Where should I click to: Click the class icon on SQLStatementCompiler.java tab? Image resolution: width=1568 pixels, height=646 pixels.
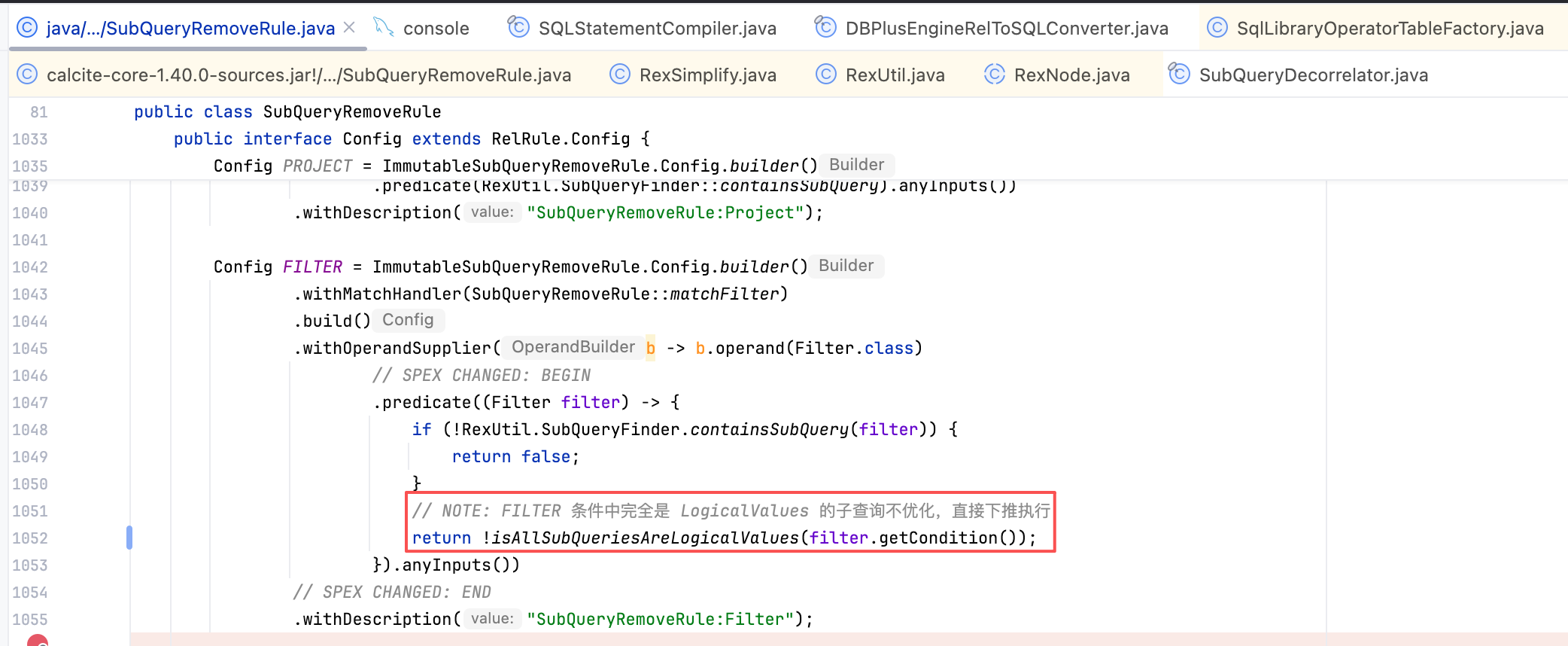pyautogui.click(x=518, y=28)
